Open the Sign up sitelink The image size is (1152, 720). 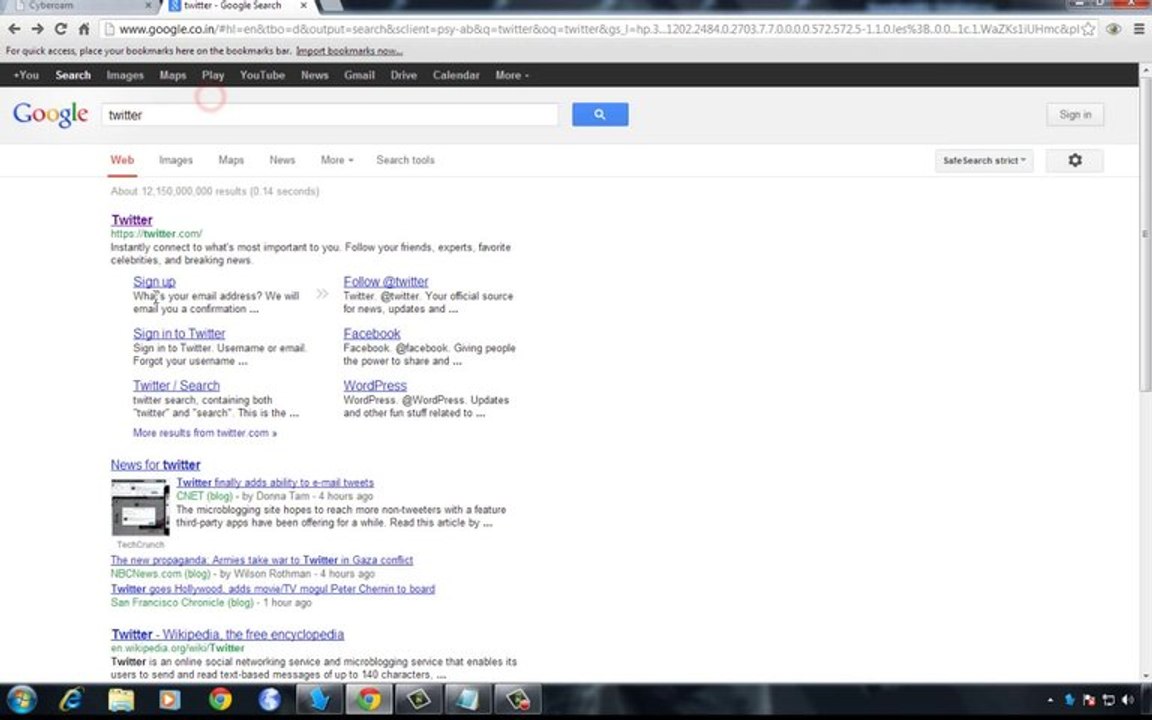pyautogui.click(x=154, y=281)
